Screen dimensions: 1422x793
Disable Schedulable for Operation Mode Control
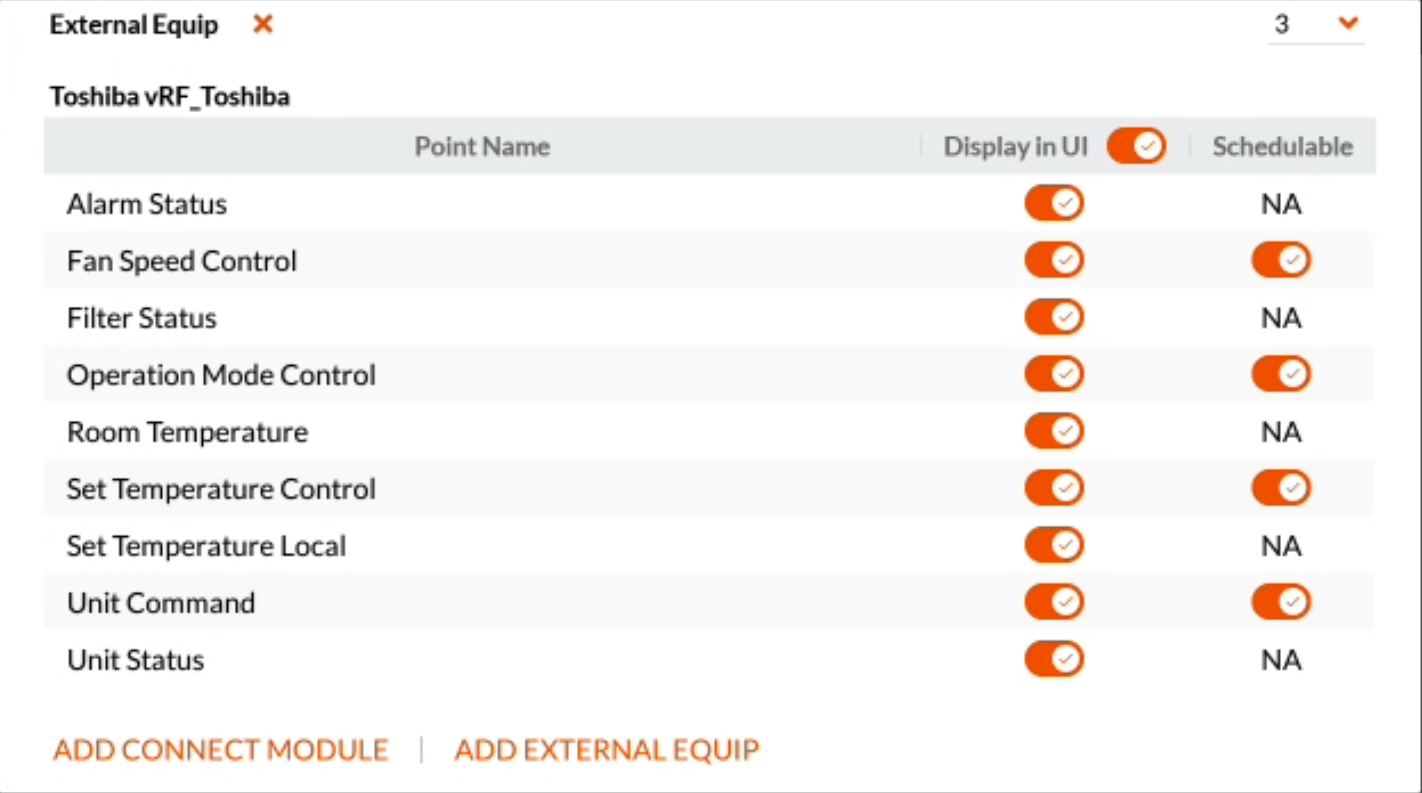pyautogui.click(x=1281, y=375)
